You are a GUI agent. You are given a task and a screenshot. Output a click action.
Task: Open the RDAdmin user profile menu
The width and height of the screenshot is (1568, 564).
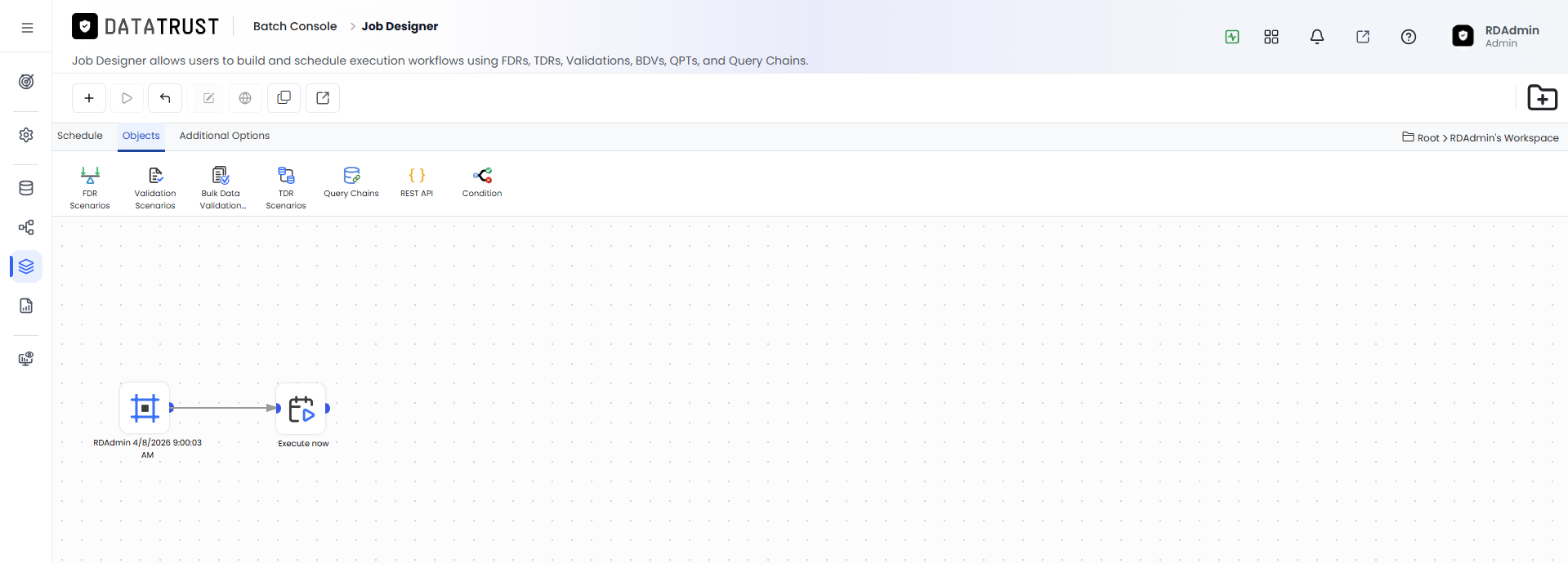click(1496, 36)
